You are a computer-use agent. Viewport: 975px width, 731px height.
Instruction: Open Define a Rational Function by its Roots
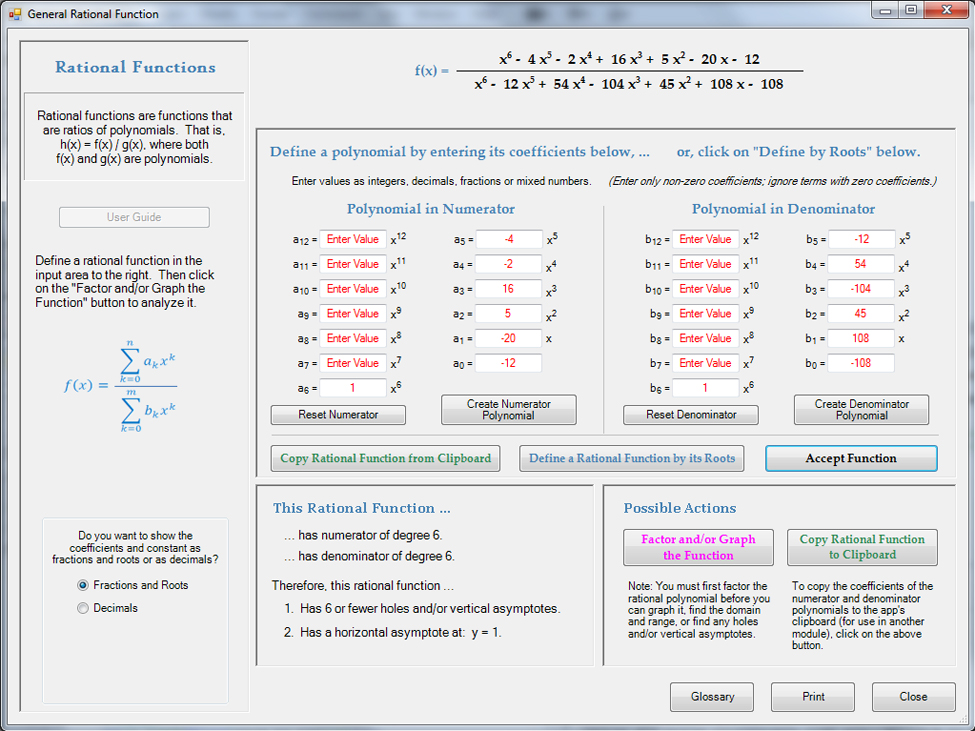632,458
